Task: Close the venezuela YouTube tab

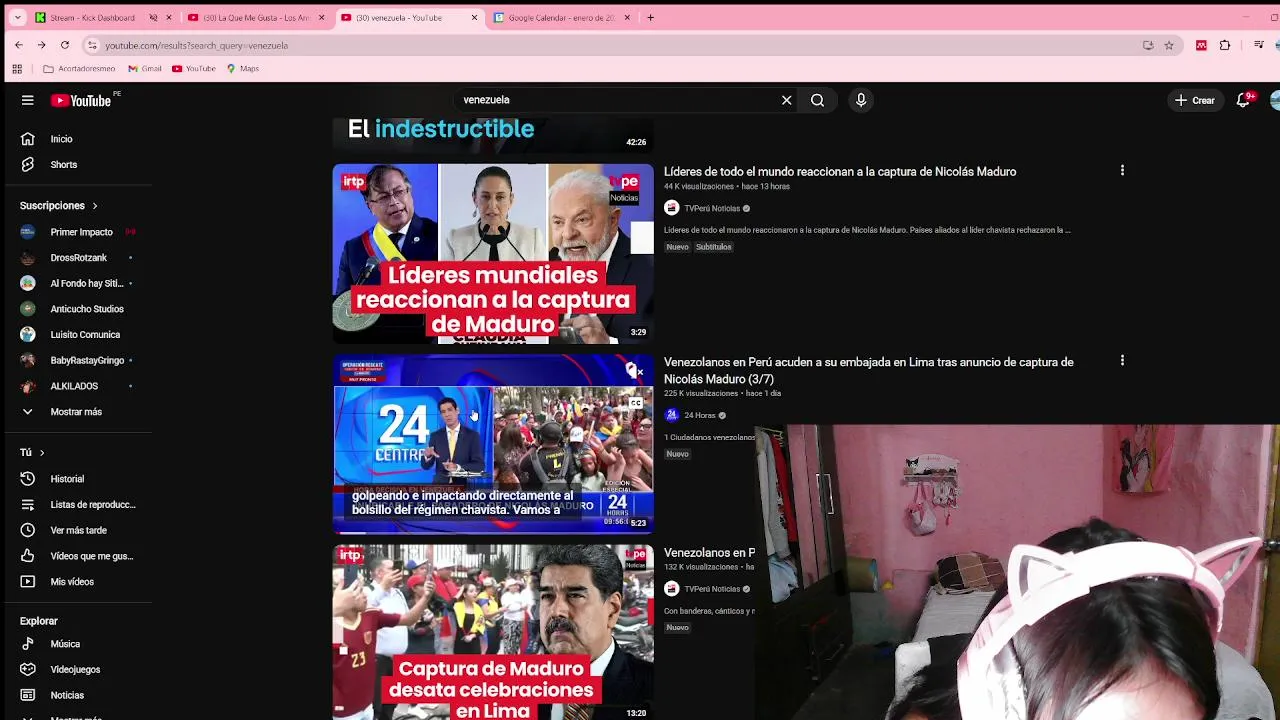Action: coord(474,17)
